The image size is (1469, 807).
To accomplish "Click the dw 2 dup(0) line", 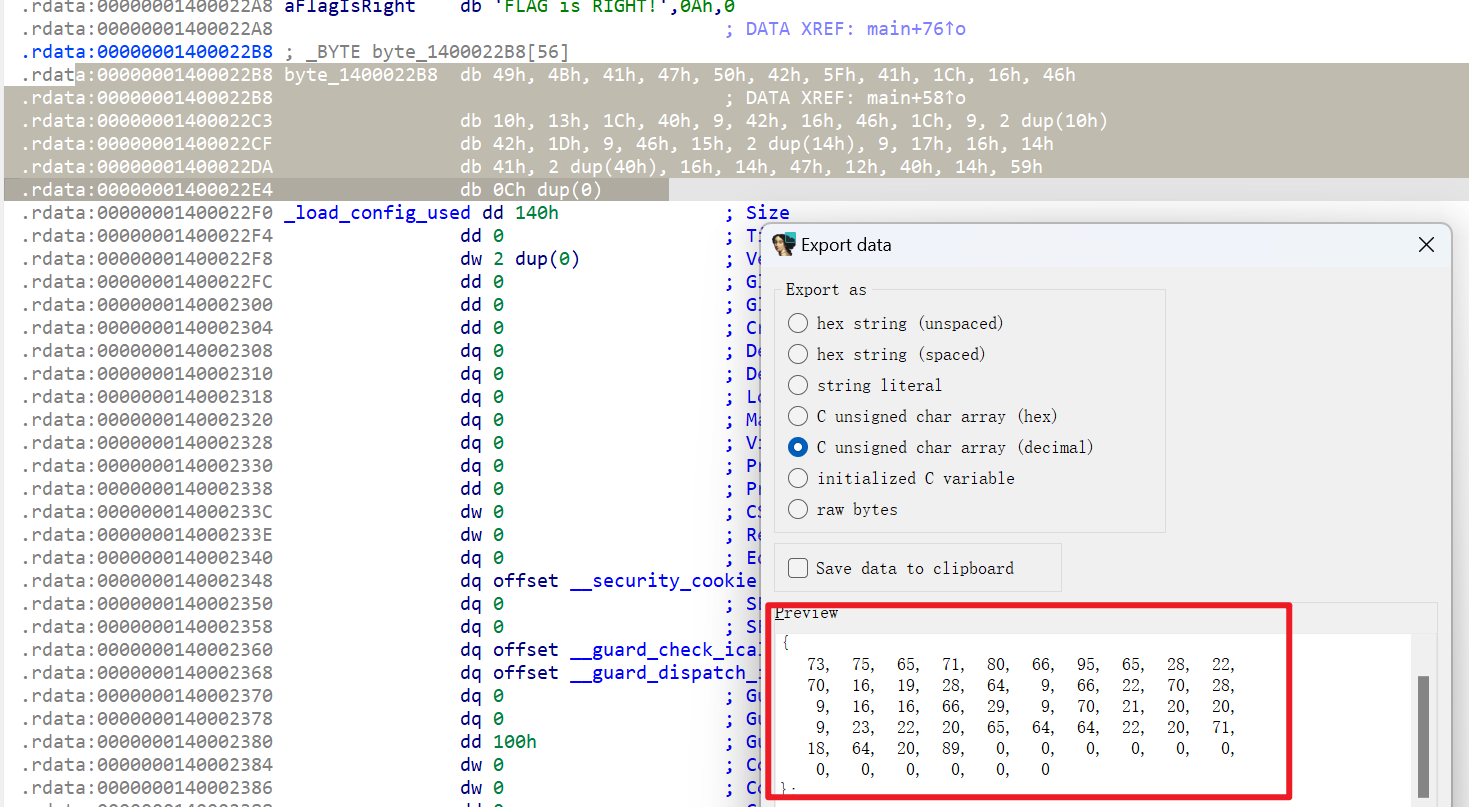I will coord(520,259).
